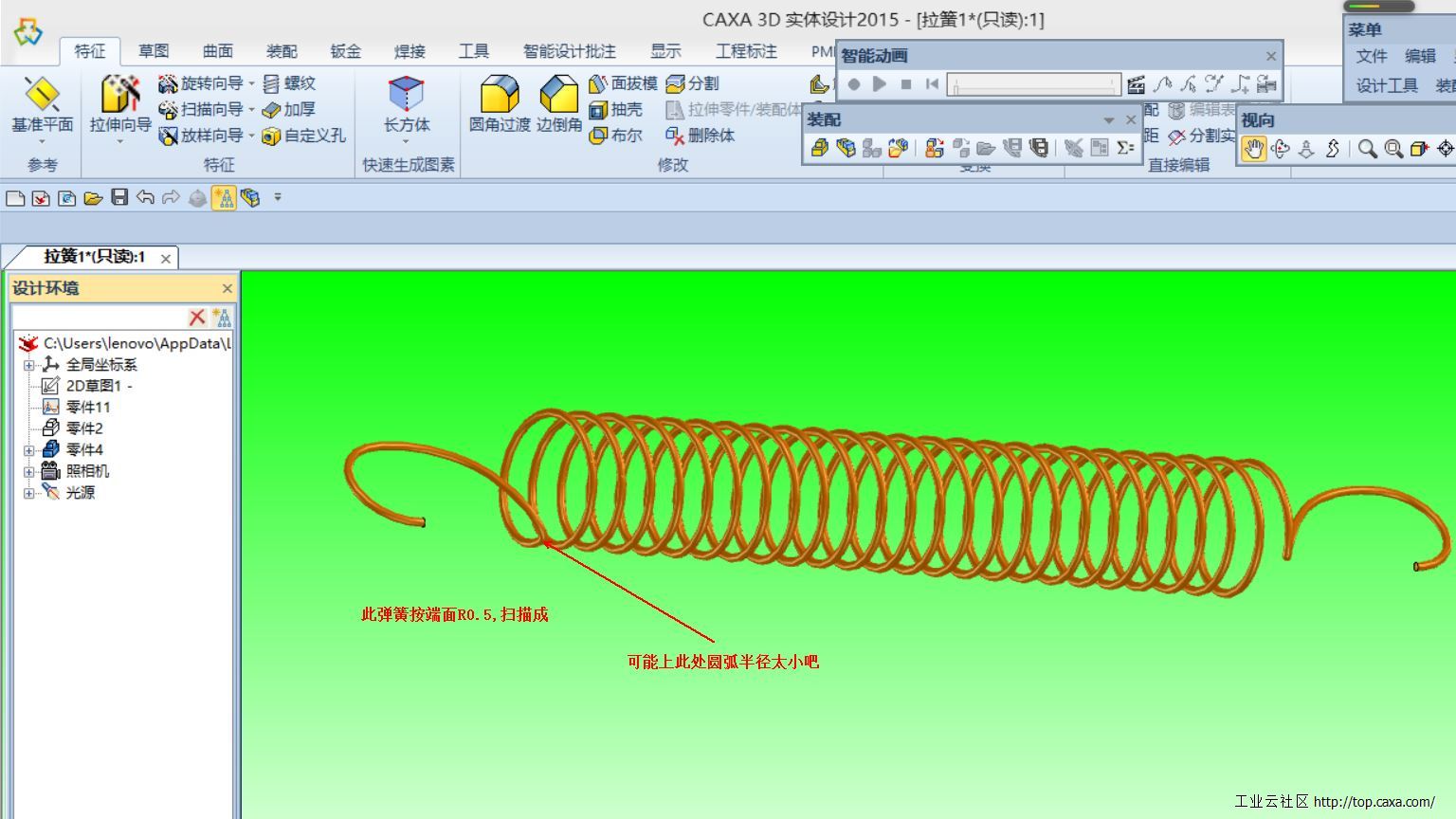
Task: Toggle the tree filter icon in 设计环境 panel
Action: (x=222, y=318)
